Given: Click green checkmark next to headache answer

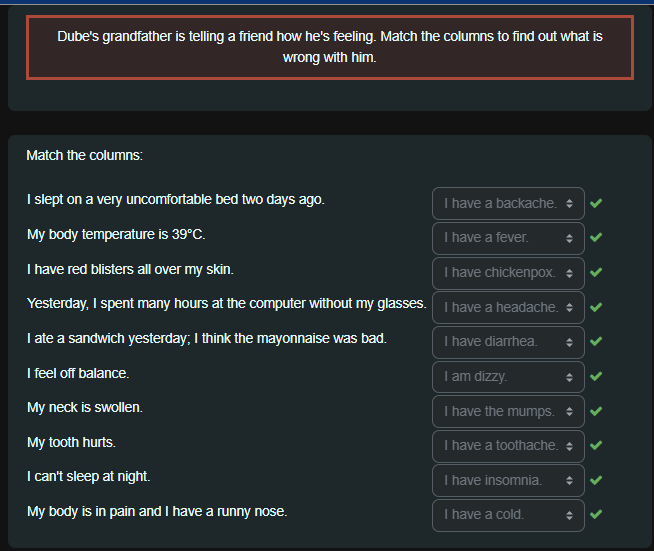Looking at the screenshot, I should [x=596, y=307].
